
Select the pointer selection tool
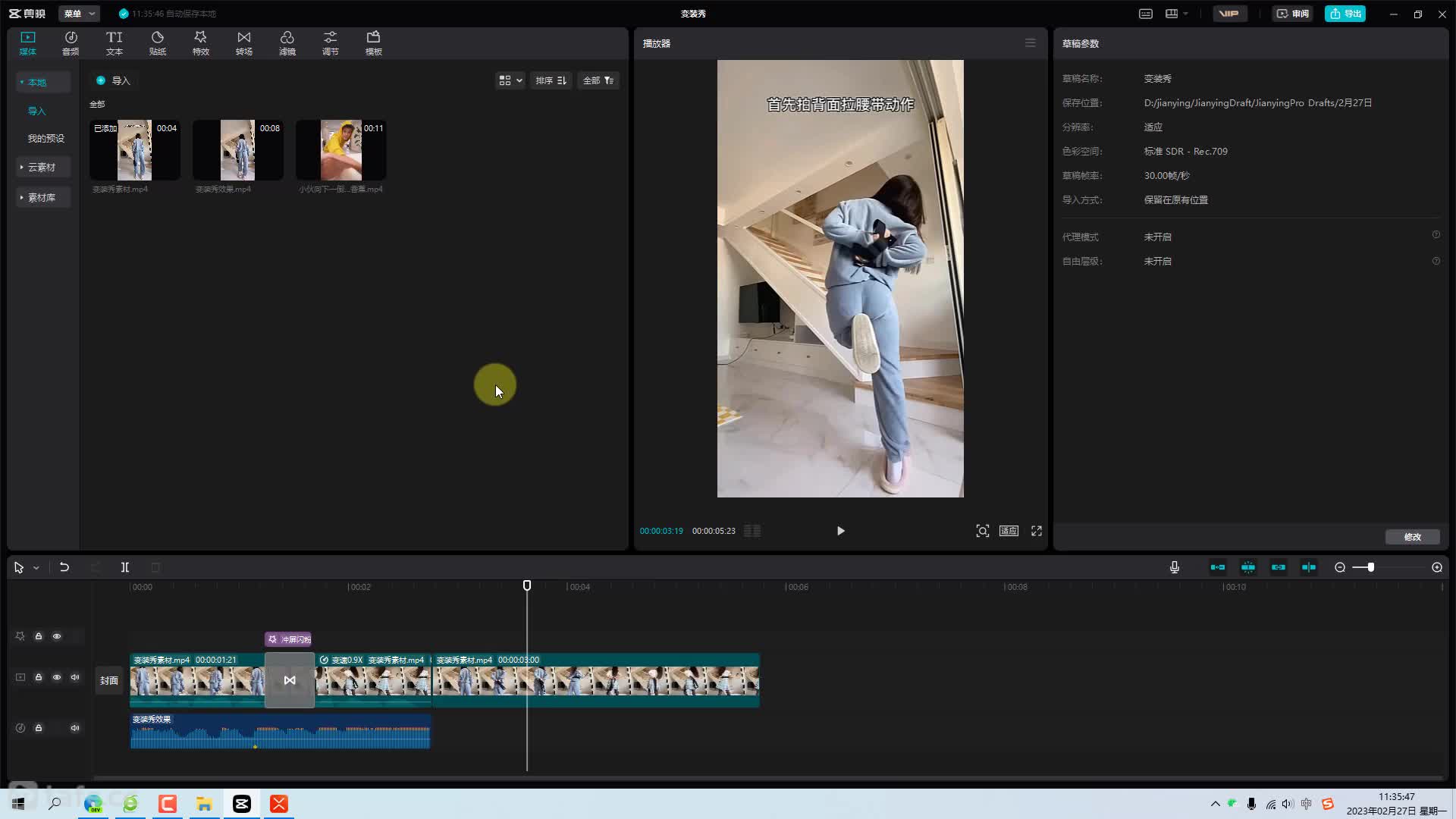point(19,567)
